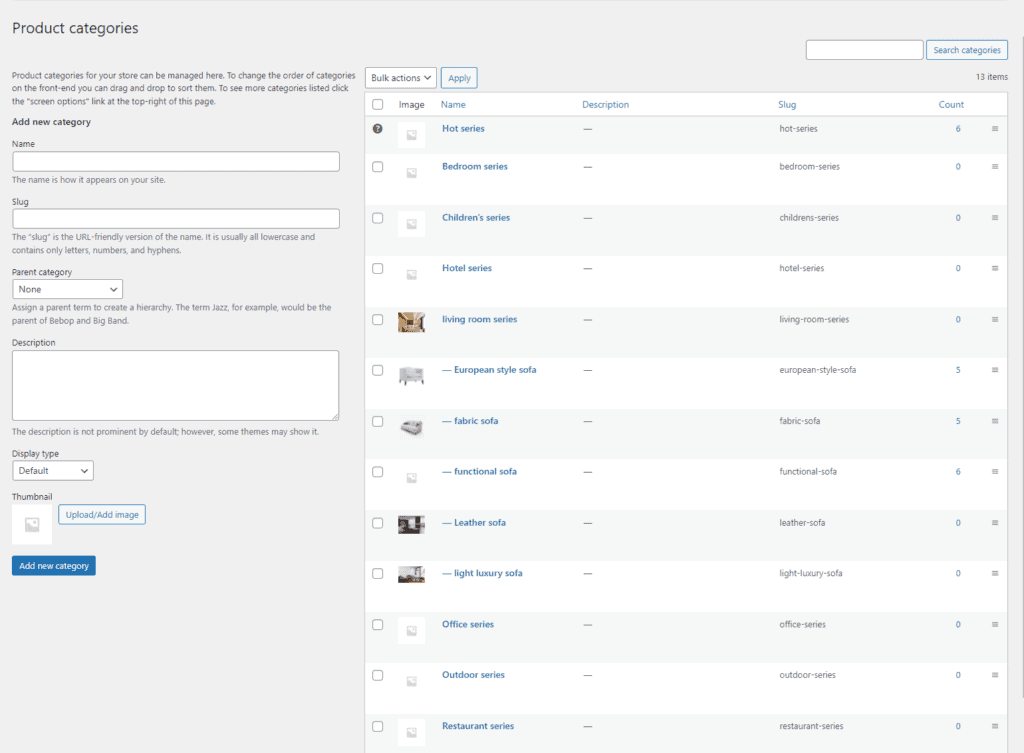This screenshot has height=753, width=1024.
Task: Click the drag handle for Hotel series row
Action: click(995, 268)
